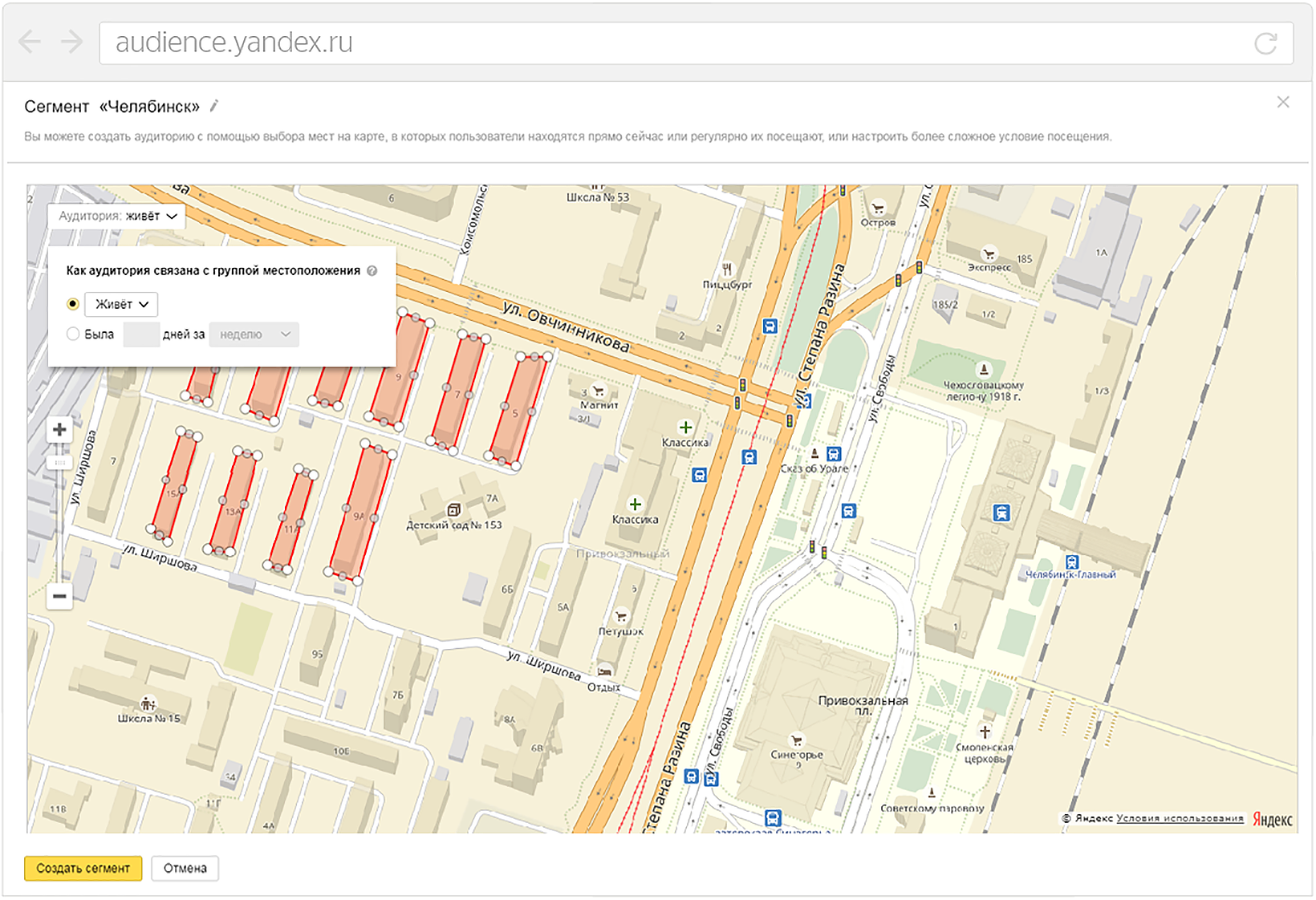Image resolution: width=1316 pixels, height=900 pixels.
Task: Click the browser forward arrow
Action: pos(71,42)
